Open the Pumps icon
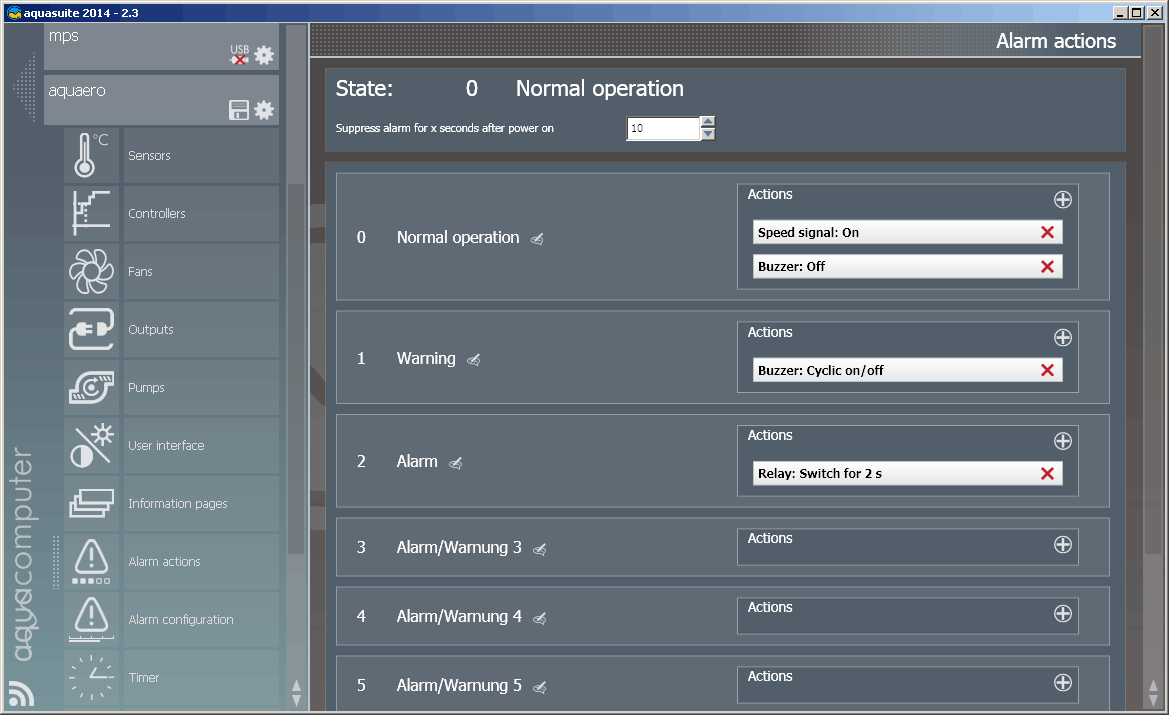This screenshot has width=1169, height=715. click(92, 387)
